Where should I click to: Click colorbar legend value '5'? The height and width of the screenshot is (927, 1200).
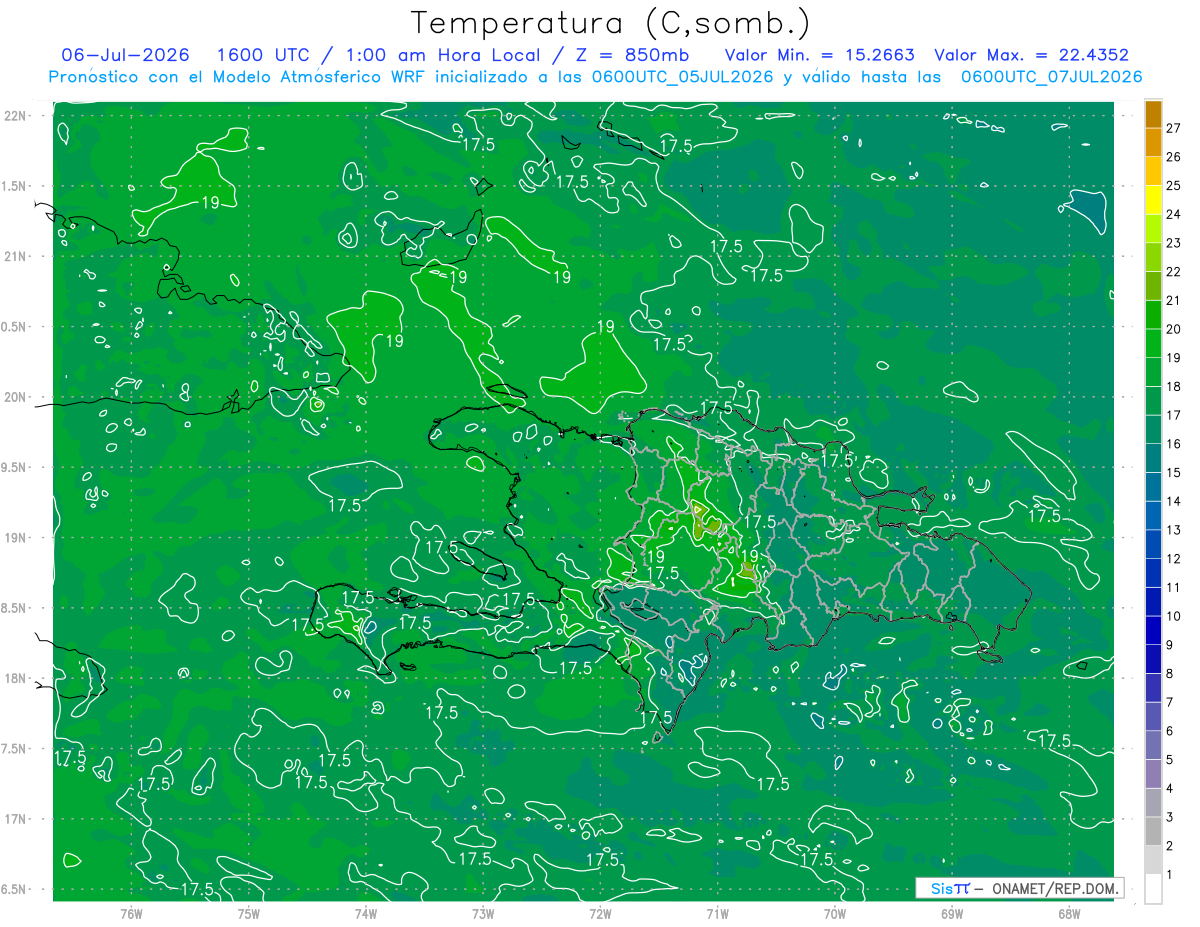tap(1171, 760)
